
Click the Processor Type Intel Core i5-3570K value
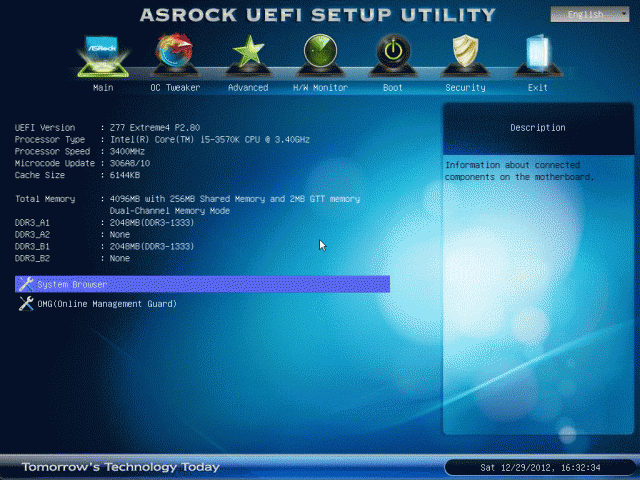[210, 140]
